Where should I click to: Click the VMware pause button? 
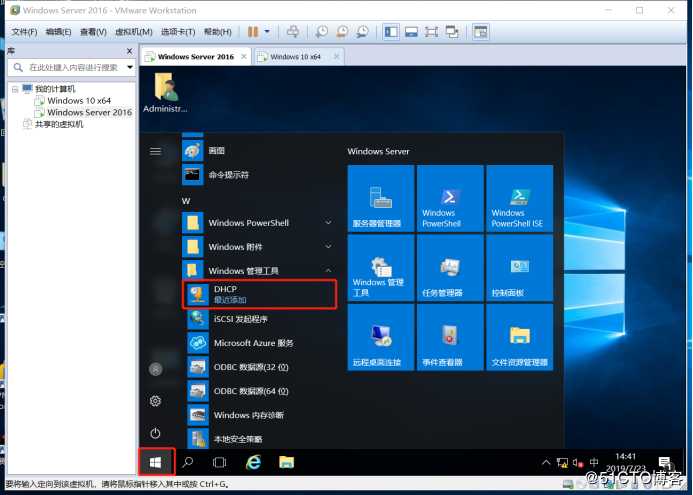(253, 32)
